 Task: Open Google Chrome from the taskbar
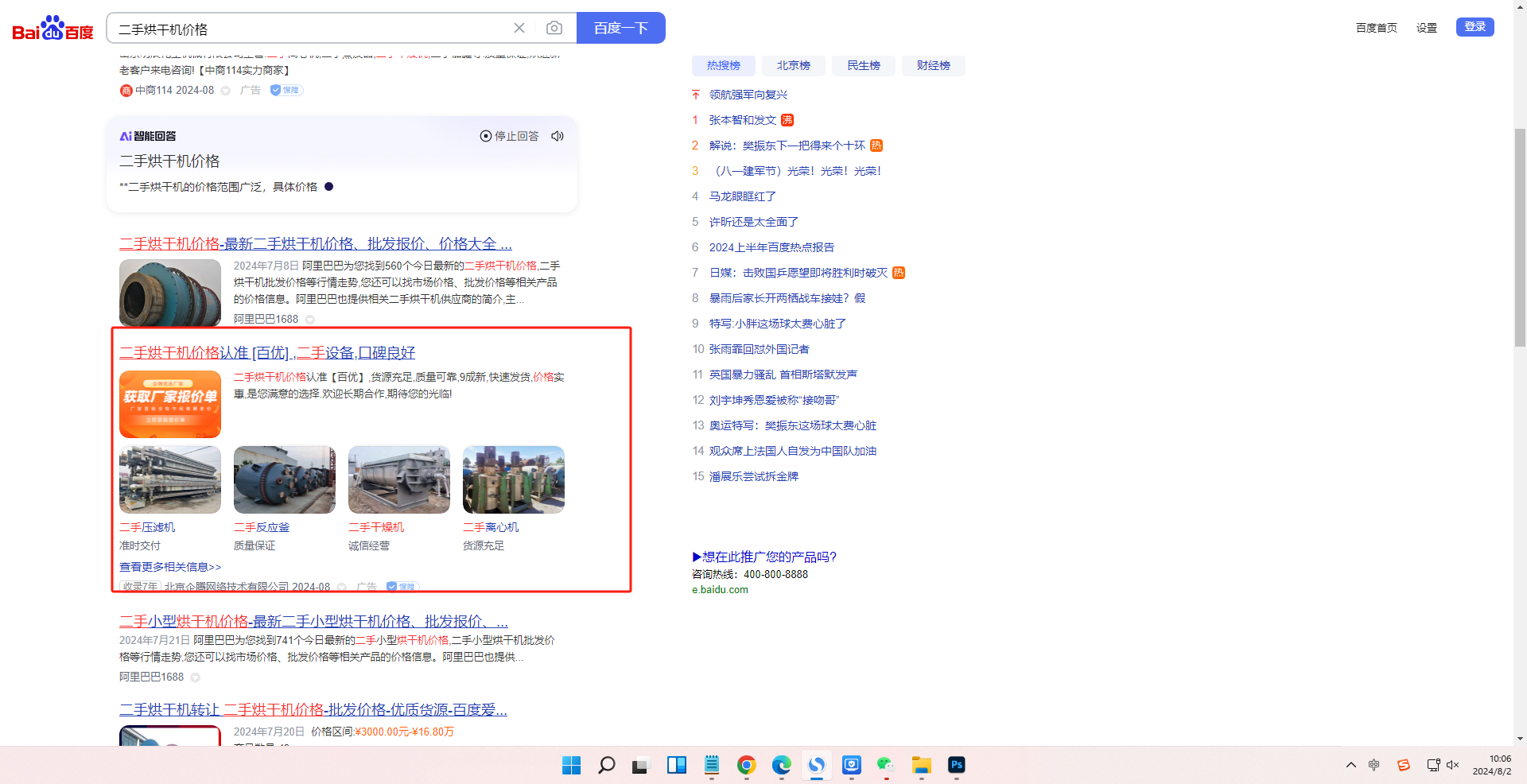[746, 765]
